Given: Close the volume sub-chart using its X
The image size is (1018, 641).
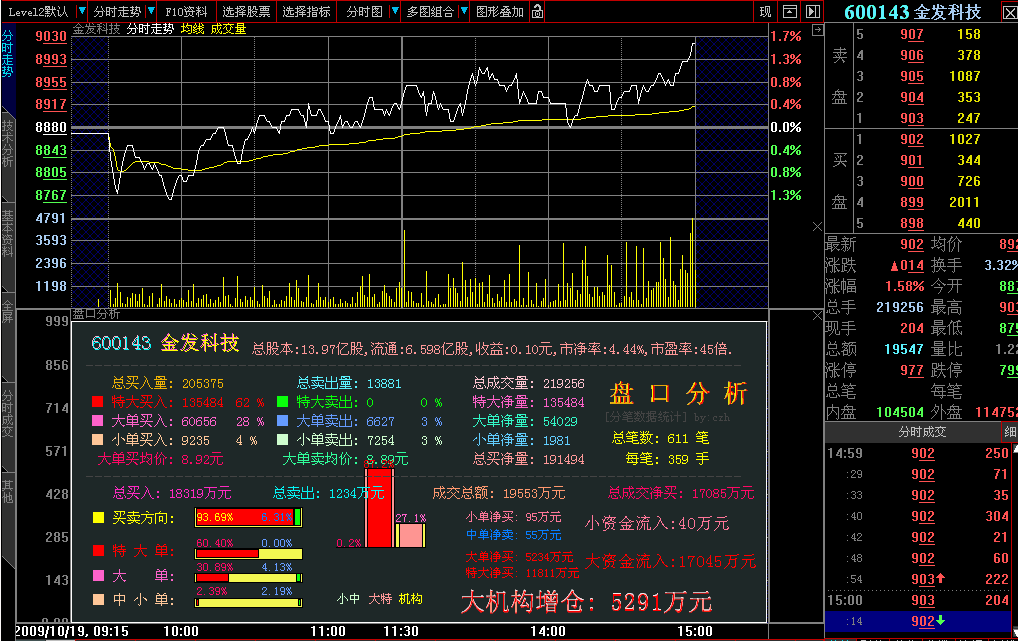Looking at the screenshot, I should (x=817, y=226).
